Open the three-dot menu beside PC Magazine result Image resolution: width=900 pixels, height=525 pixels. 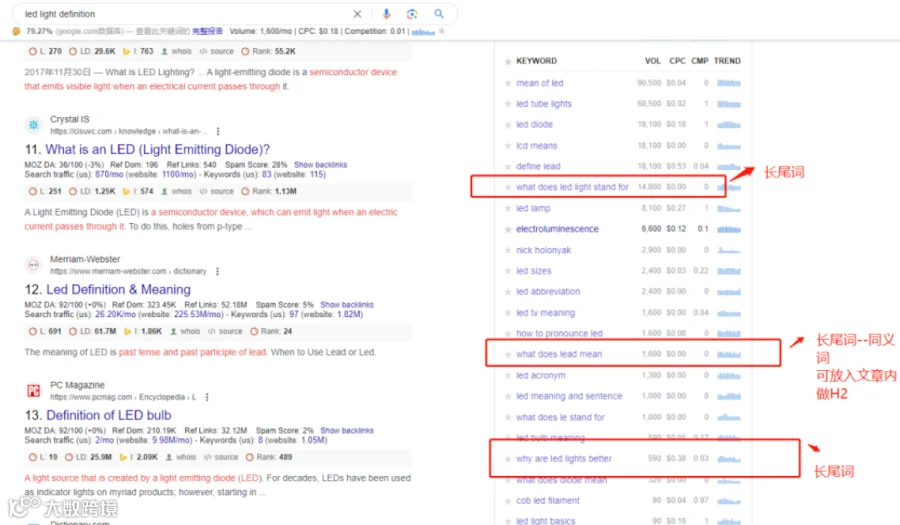coord(207,397)
